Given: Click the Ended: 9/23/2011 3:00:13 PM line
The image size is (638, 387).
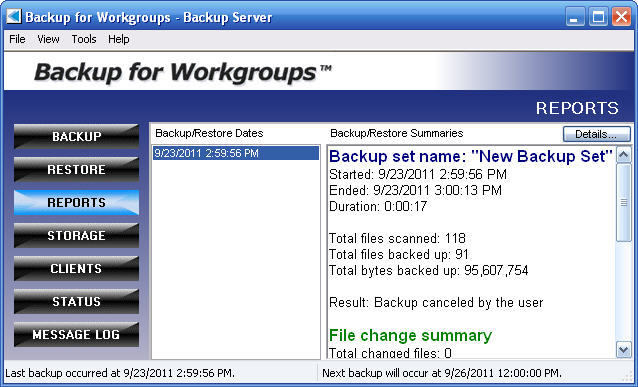Looking at the screenshot, I should (x=415, y=190).
